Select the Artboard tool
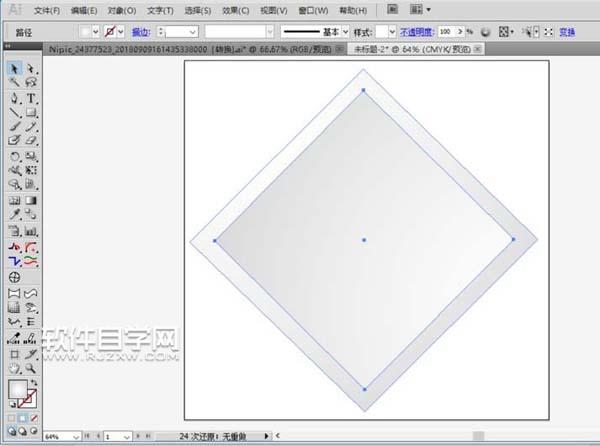The width and height of the screenshot is (600, 446). (x=14, y=354)
